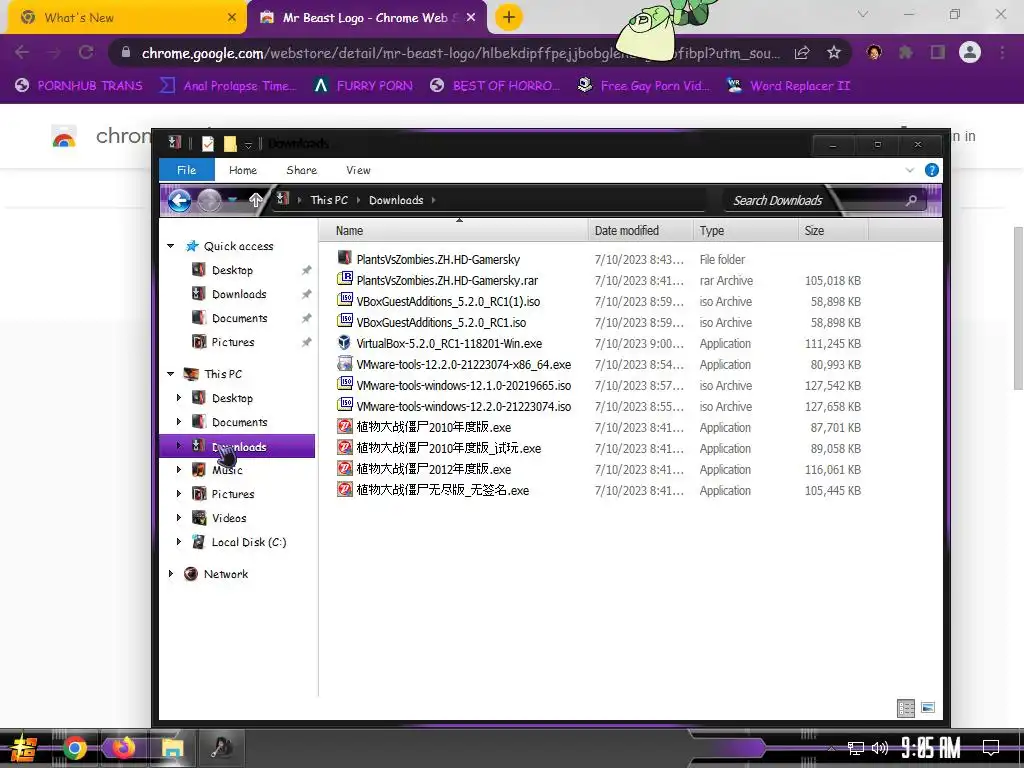Open the File menu in Explorer
1024x768 pixels.
click(187, 170)
